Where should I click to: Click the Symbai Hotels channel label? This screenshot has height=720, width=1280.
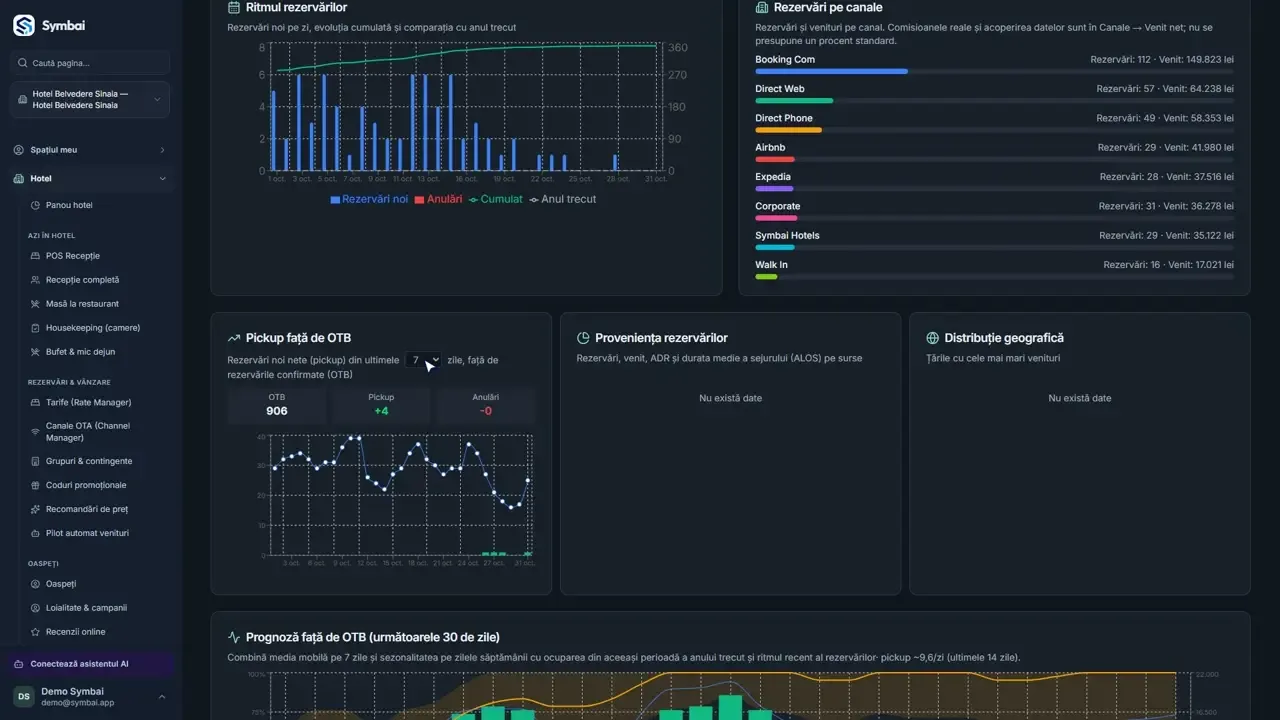point(787,236)
